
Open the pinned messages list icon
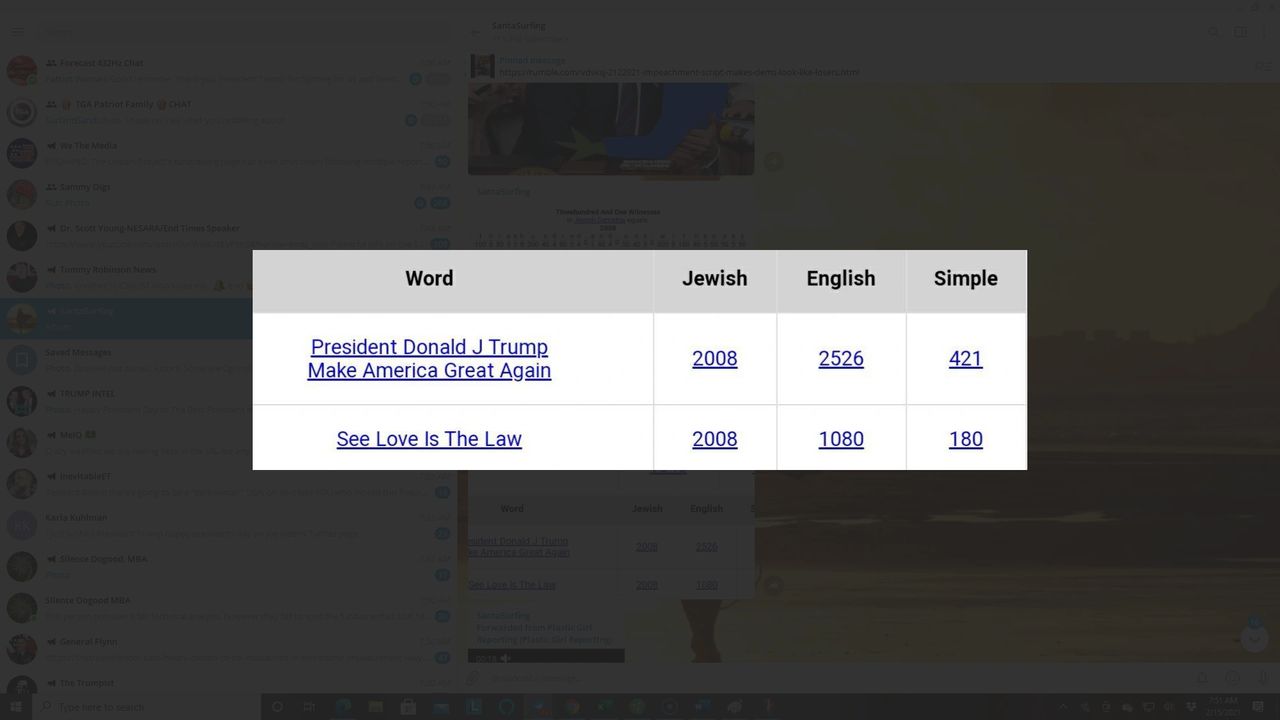[x=1262, y=67]
